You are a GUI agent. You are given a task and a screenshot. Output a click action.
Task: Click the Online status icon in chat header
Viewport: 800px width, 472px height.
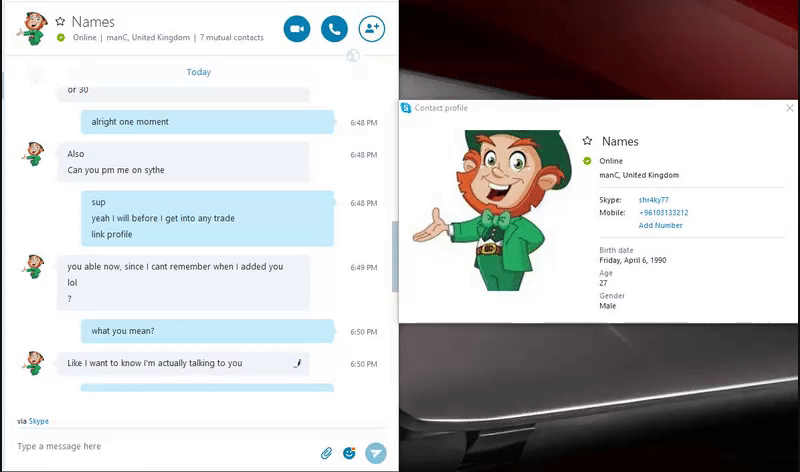pos(61,37)
